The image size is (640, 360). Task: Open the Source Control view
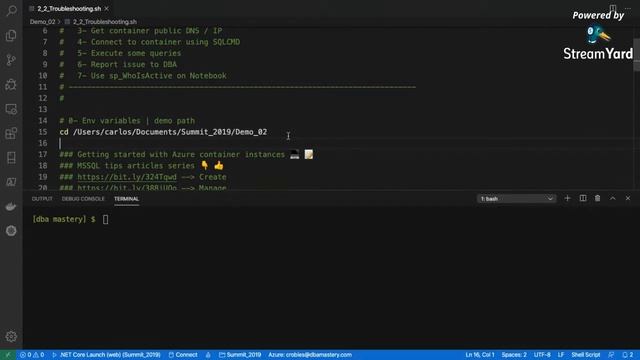click(11, 60)
